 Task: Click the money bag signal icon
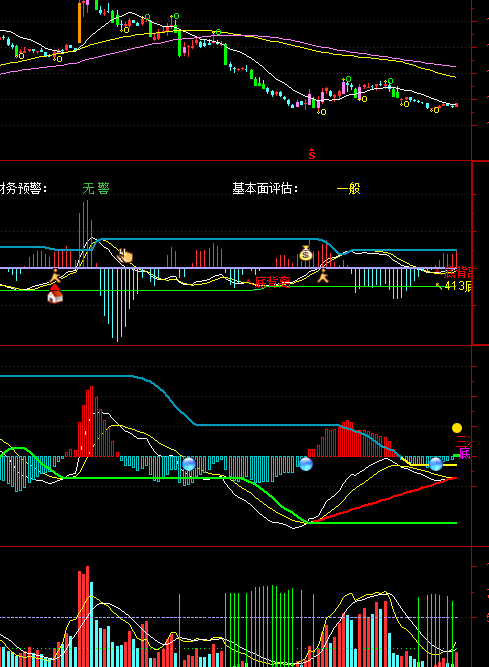click(x=306, y=253)
